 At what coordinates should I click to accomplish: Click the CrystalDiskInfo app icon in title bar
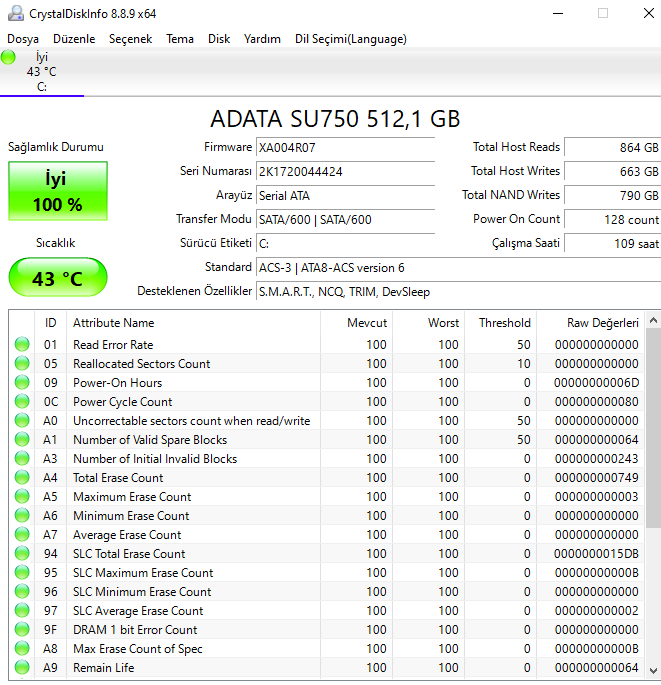[13, 13]
